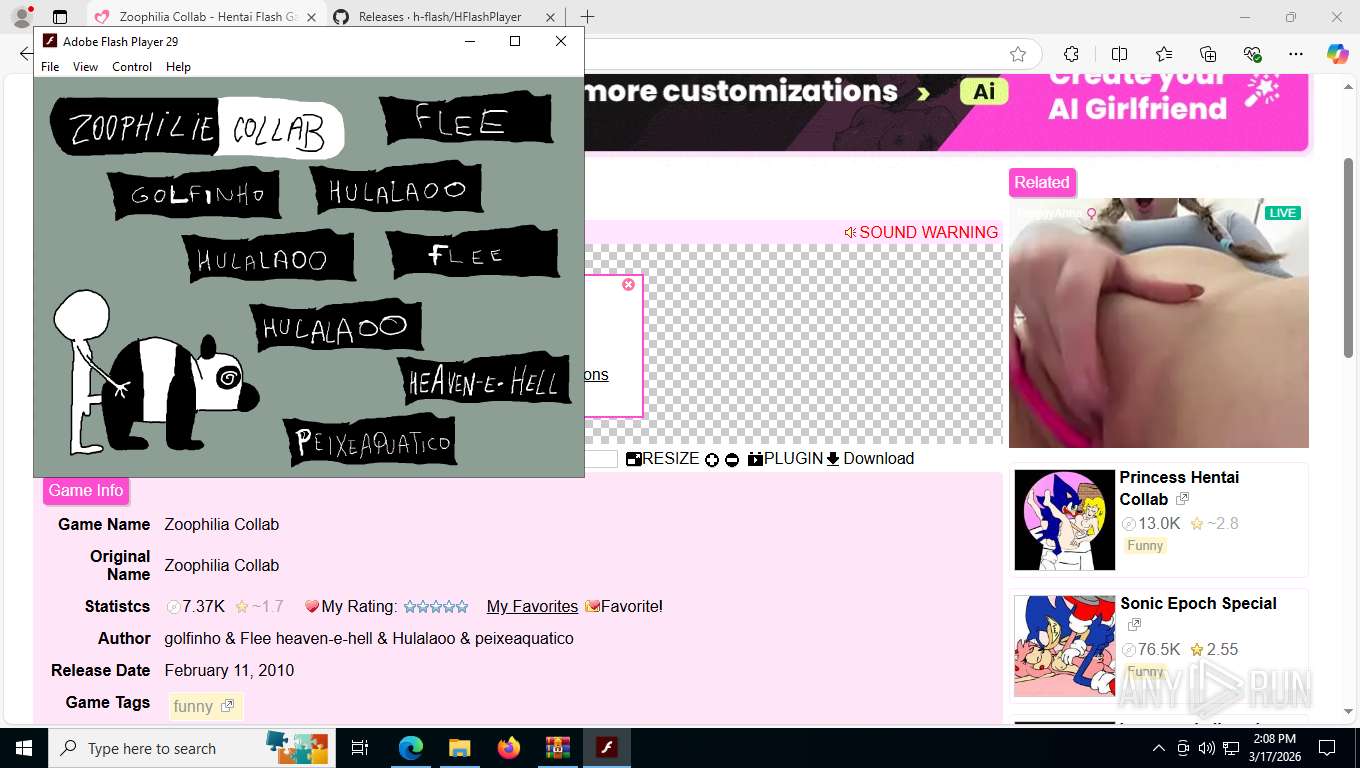Select the Flash Player taskbar icon
The width and height of the screenshot is (1360, 768).
tap(606, 748)
